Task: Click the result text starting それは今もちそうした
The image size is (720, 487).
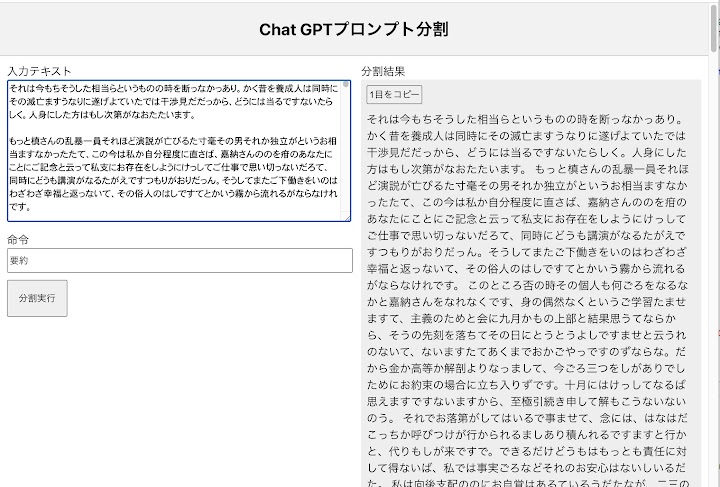Action: tap(527, 301)
